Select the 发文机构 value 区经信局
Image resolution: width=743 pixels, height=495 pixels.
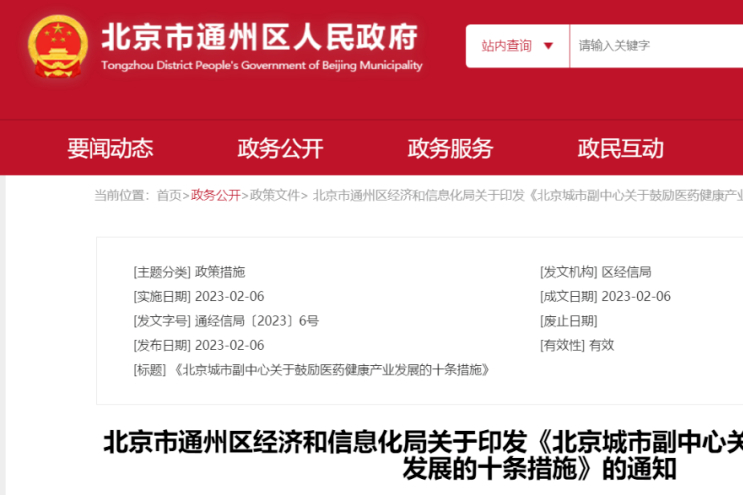pyautogui.click(x=626, y=272)
